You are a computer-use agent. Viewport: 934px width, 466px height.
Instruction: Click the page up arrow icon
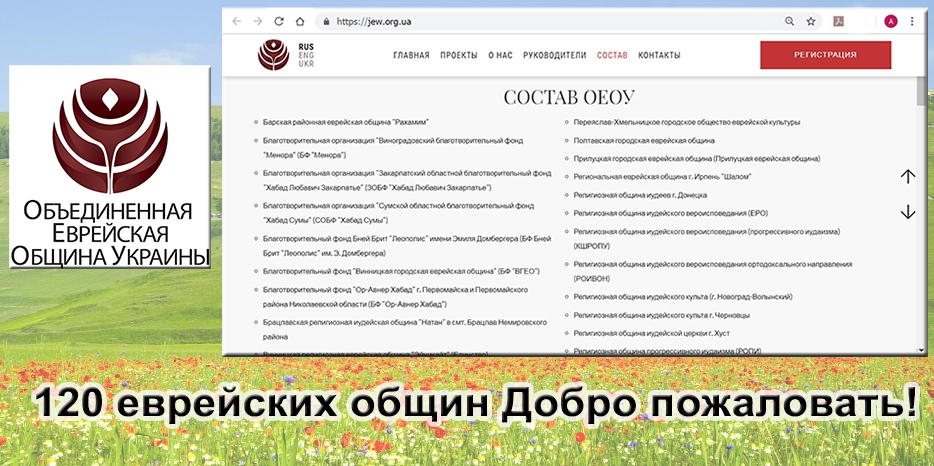point(908,176)
